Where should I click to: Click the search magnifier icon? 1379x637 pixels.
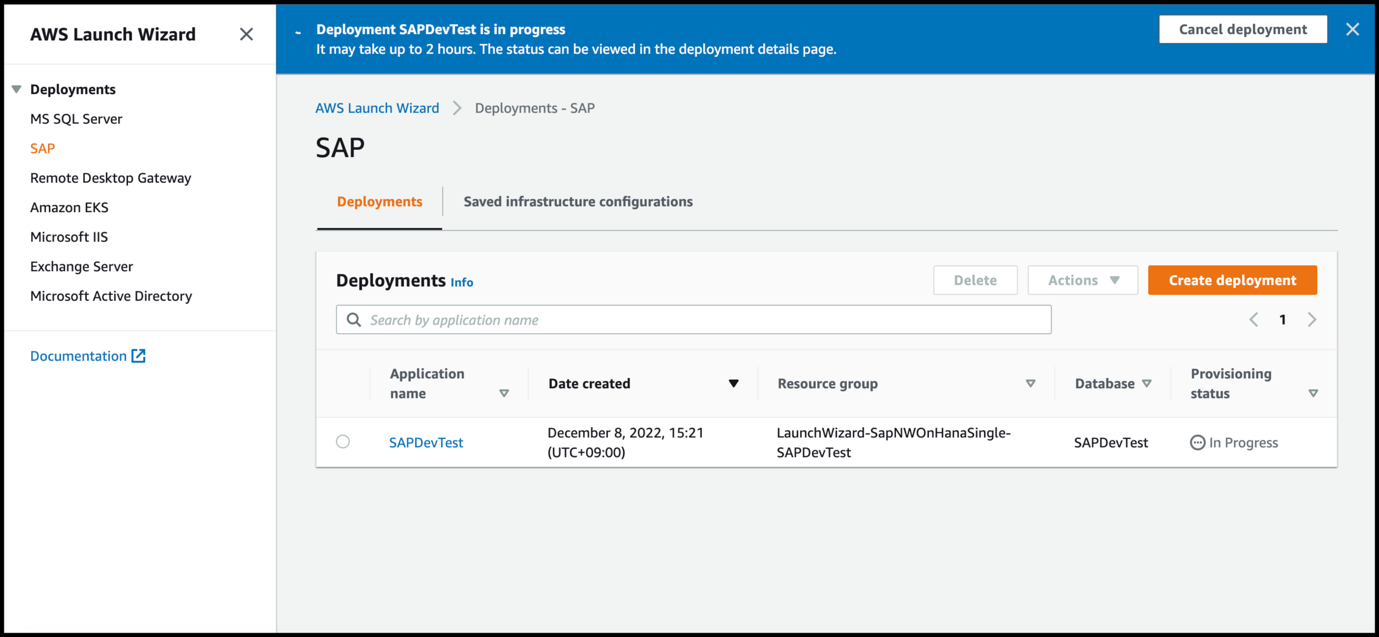(354, 320)
